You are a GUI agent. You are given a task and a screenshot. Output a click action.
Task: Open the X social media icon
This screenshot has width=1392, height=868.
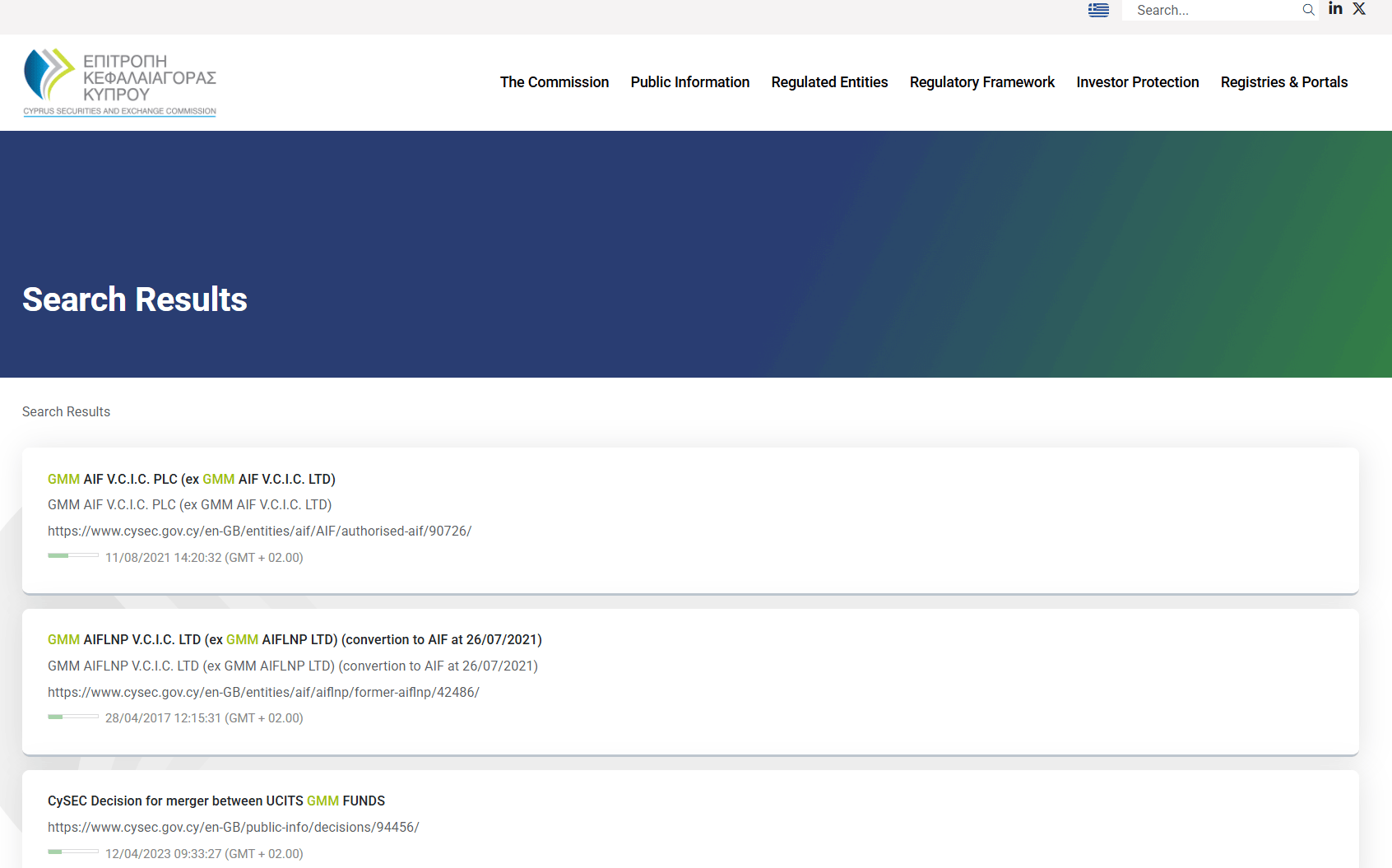point(1359,8)
